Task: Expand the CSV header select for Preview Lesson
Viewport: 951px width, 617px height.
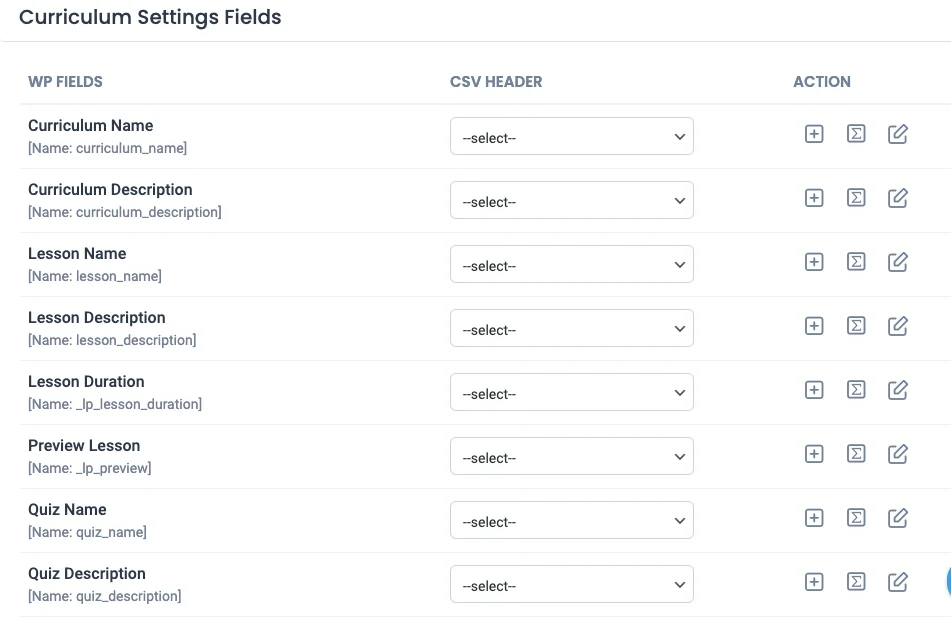Action: point(571,457)
